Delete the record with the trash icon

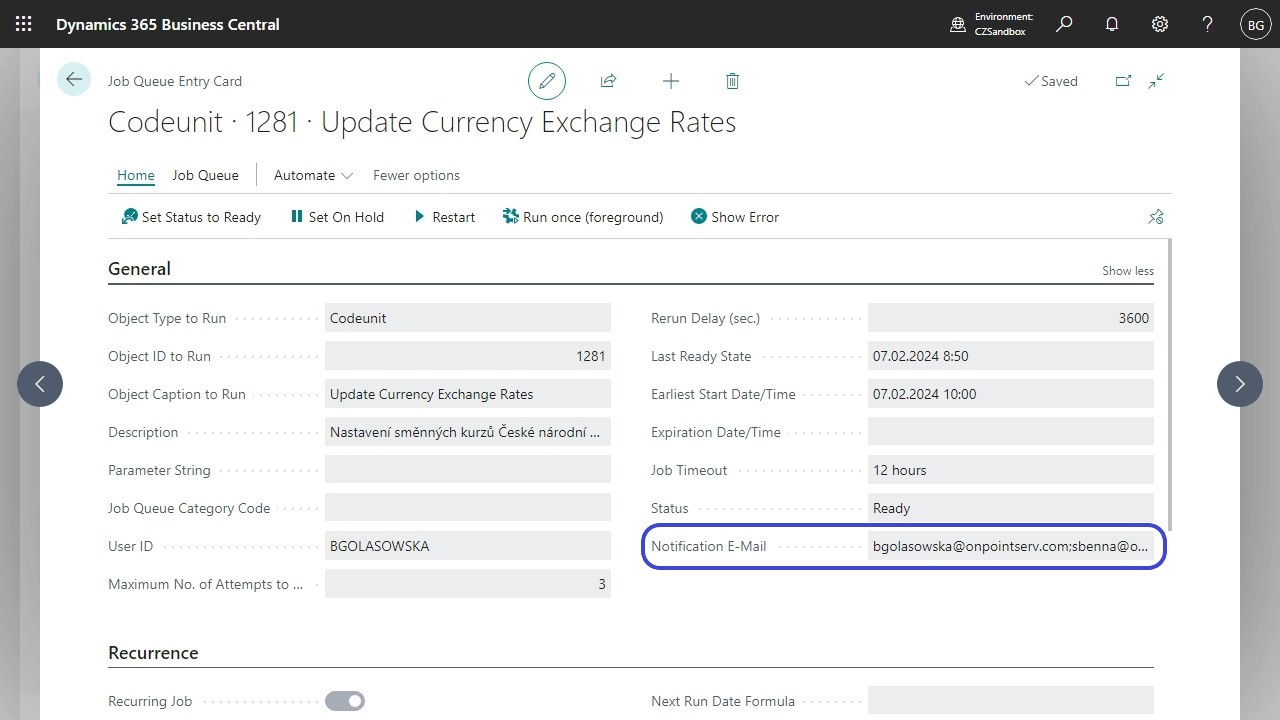coord(732,81)
